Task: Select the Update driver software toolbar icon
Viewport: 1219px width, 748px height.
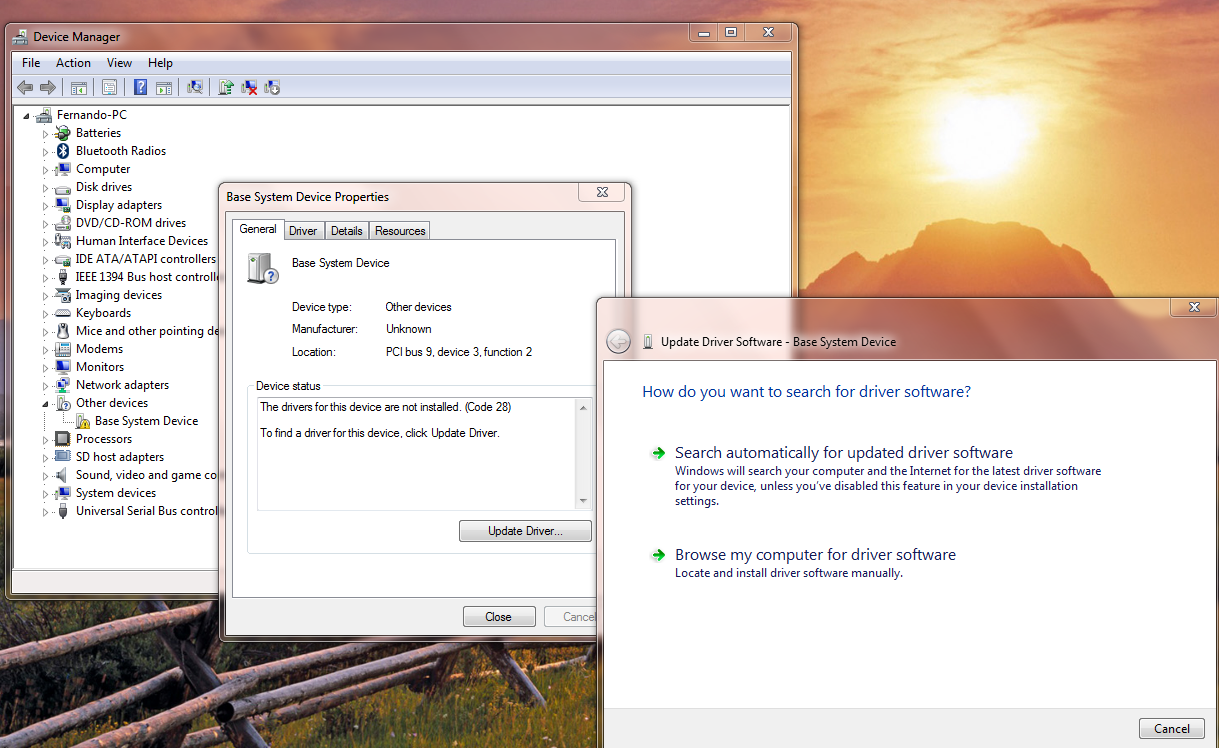Action: point(224,87)
